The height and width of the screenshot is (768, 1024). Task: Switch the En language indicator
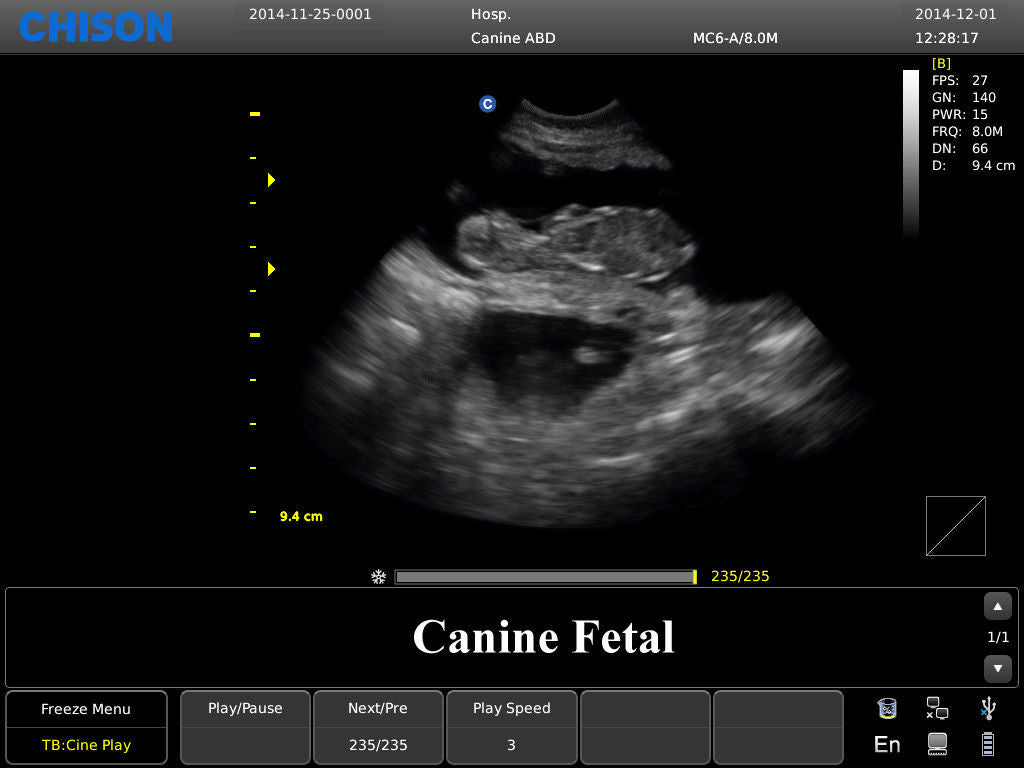(886, 744)
